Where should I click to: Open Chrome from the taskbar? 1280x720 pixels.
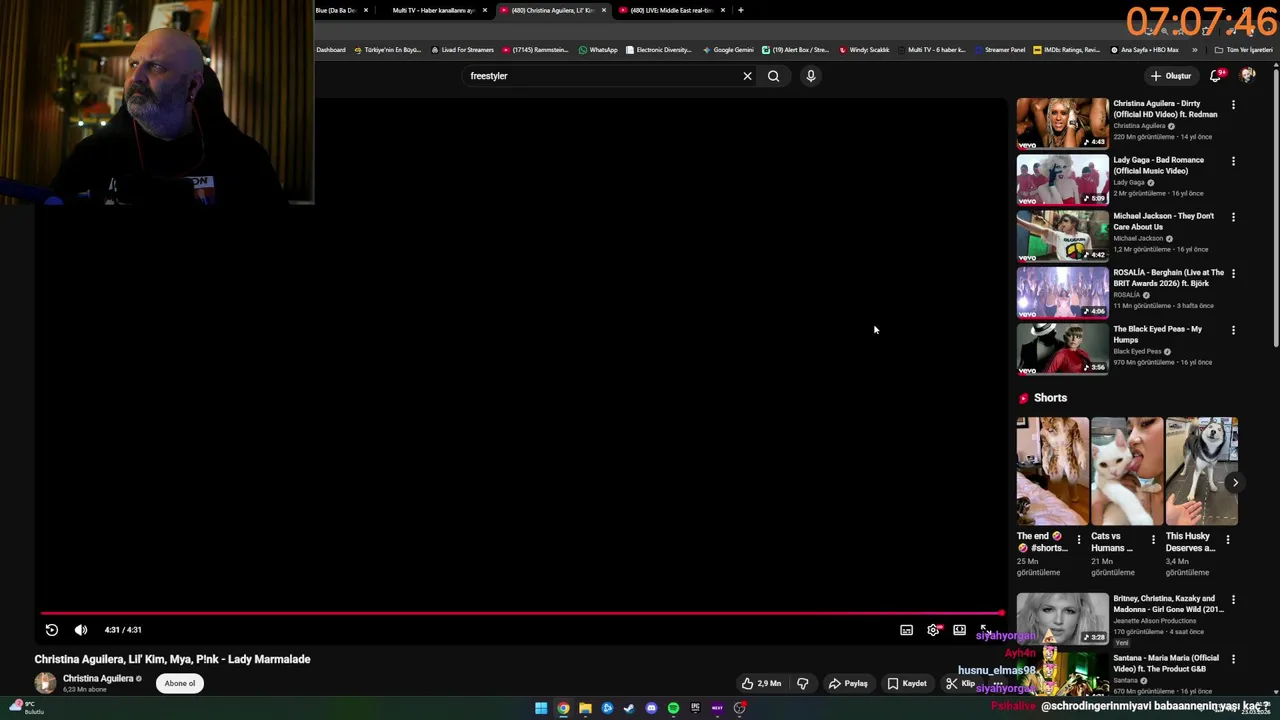(x=563, y=708)
